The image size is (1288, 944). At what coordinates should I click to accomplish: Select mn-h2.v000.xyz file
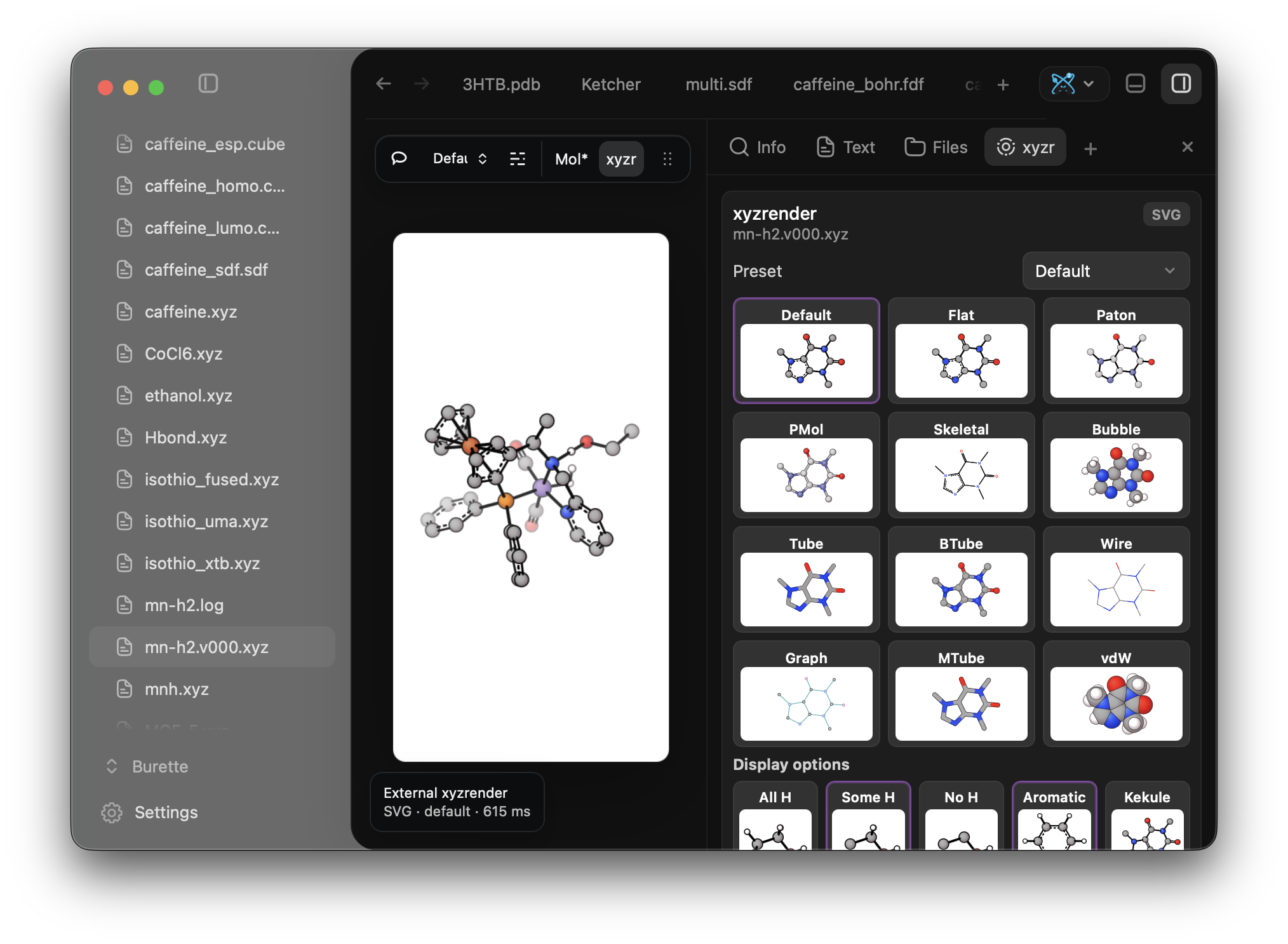(211, 647)
